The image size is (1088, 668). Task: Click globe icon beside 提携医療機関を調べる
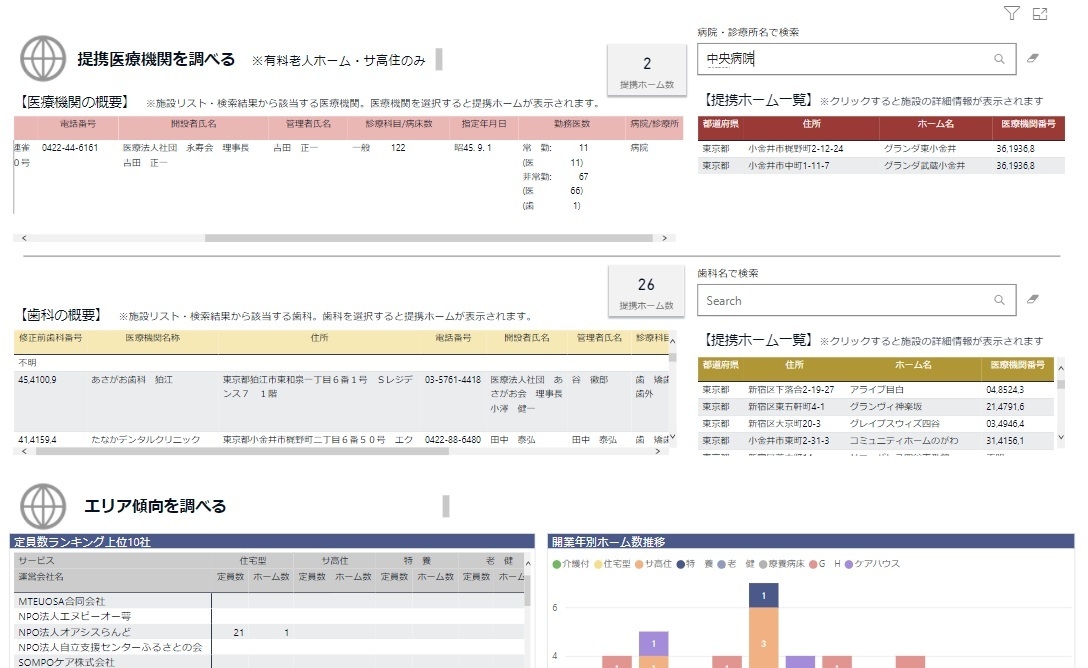tap(43, 59)
